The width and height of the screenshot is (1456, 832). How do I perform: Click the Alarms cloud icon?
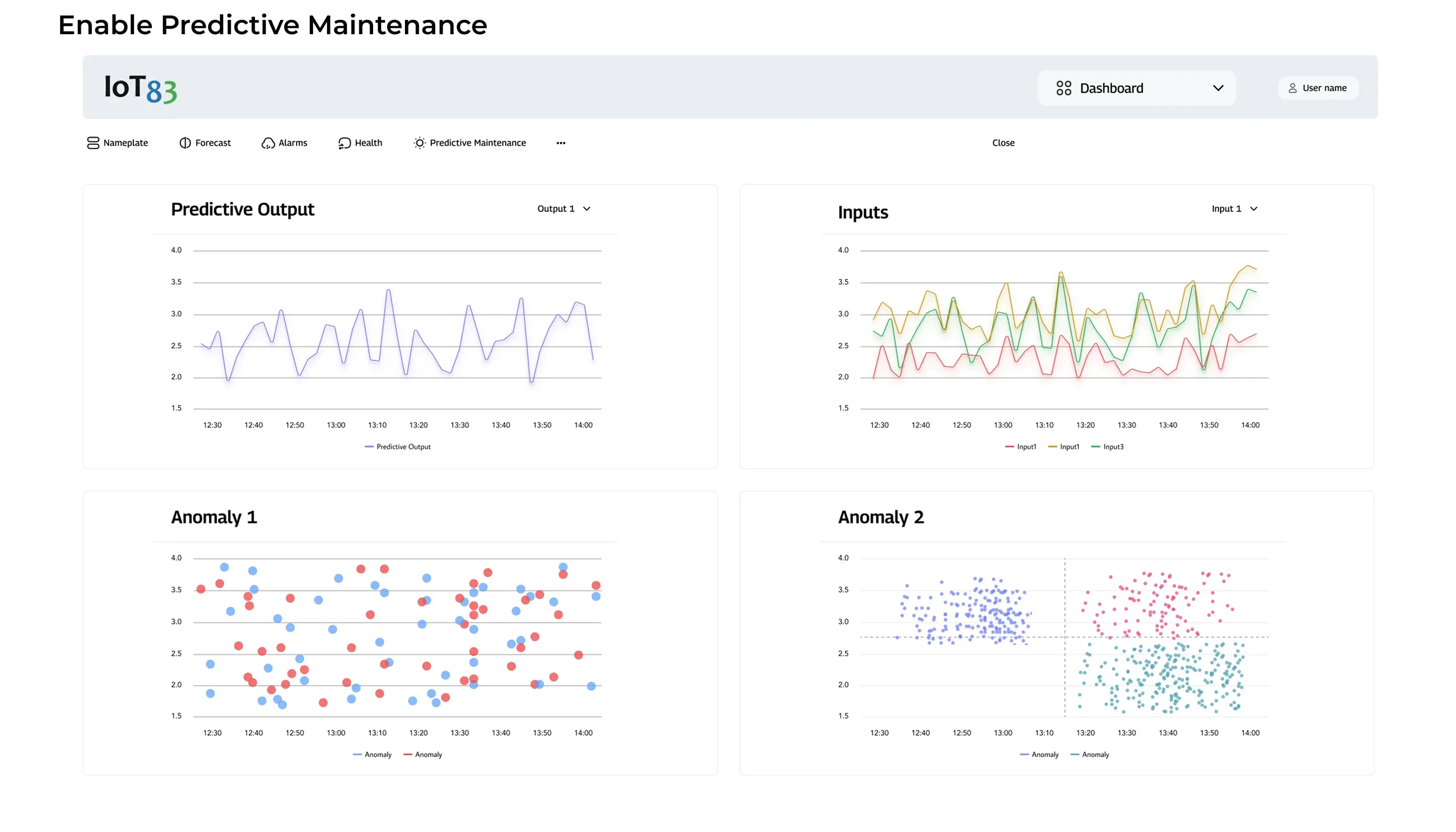pyautogui.click(x=268, y=143)
